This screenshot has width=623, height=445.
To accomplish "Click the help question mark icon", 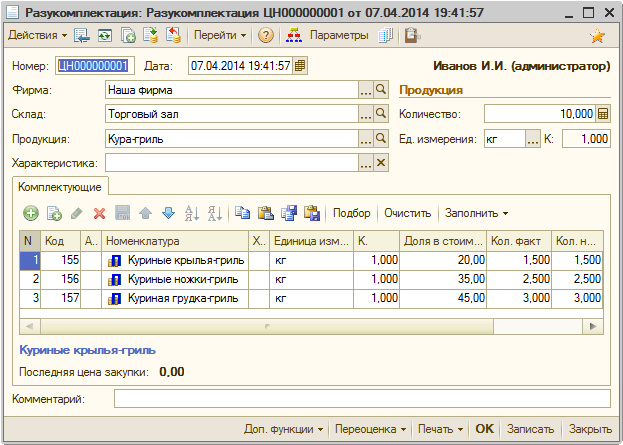I will tap(265, 35).
